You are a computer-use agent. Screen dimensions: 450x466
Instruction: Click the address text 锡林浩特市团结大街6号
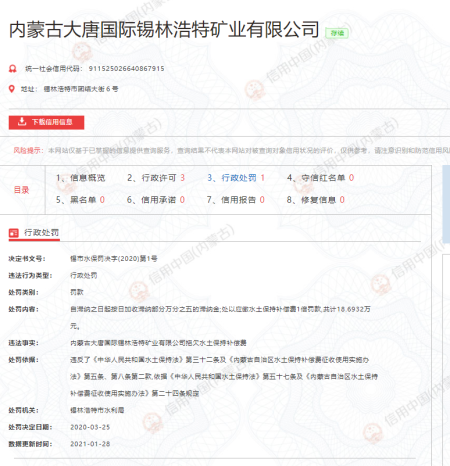(81, 89)
